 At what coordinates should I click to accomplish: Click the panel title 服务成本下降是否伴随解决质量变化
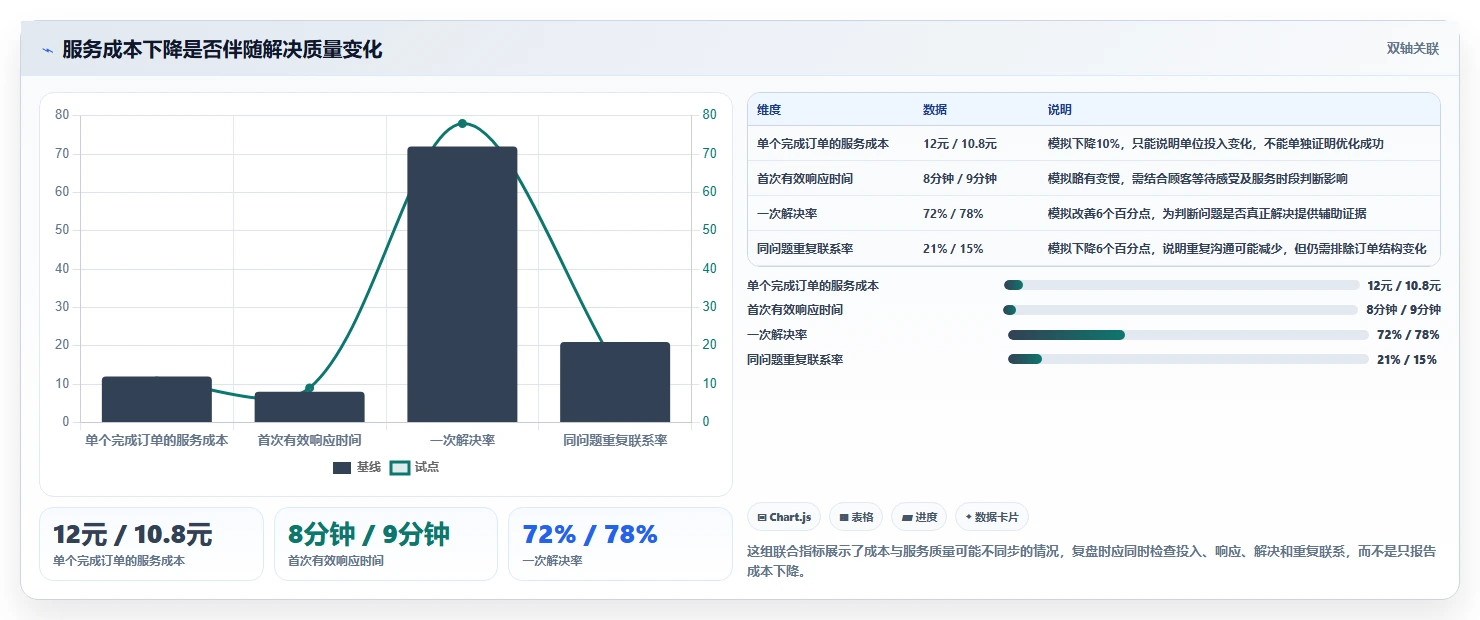(222, 50)
